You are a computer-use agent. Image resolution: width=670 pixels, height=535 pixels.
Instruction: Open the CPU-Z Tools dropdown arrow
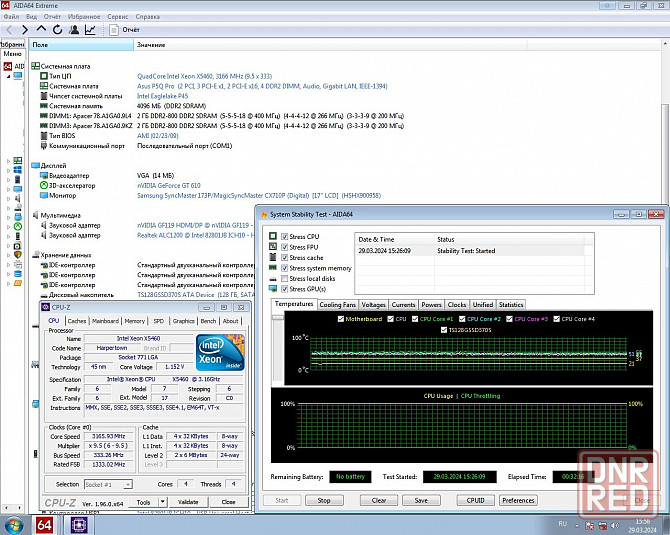pos(163,502)
